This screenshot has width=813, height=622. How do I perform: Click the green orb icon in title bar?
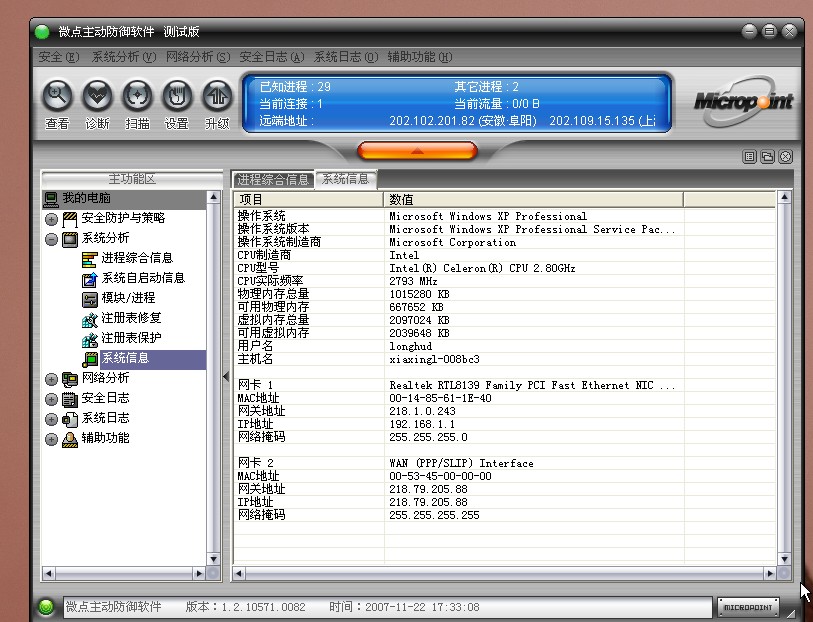pos(42,32)
